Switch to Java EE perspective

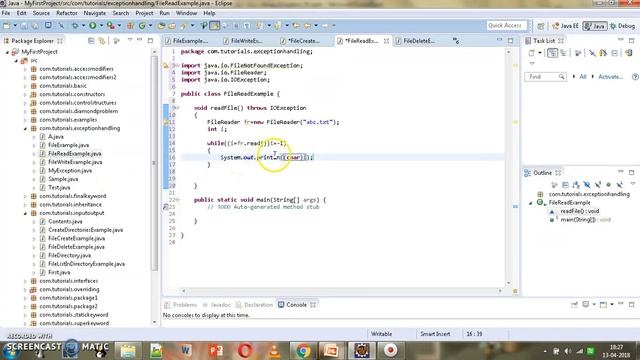coord(565,26)
